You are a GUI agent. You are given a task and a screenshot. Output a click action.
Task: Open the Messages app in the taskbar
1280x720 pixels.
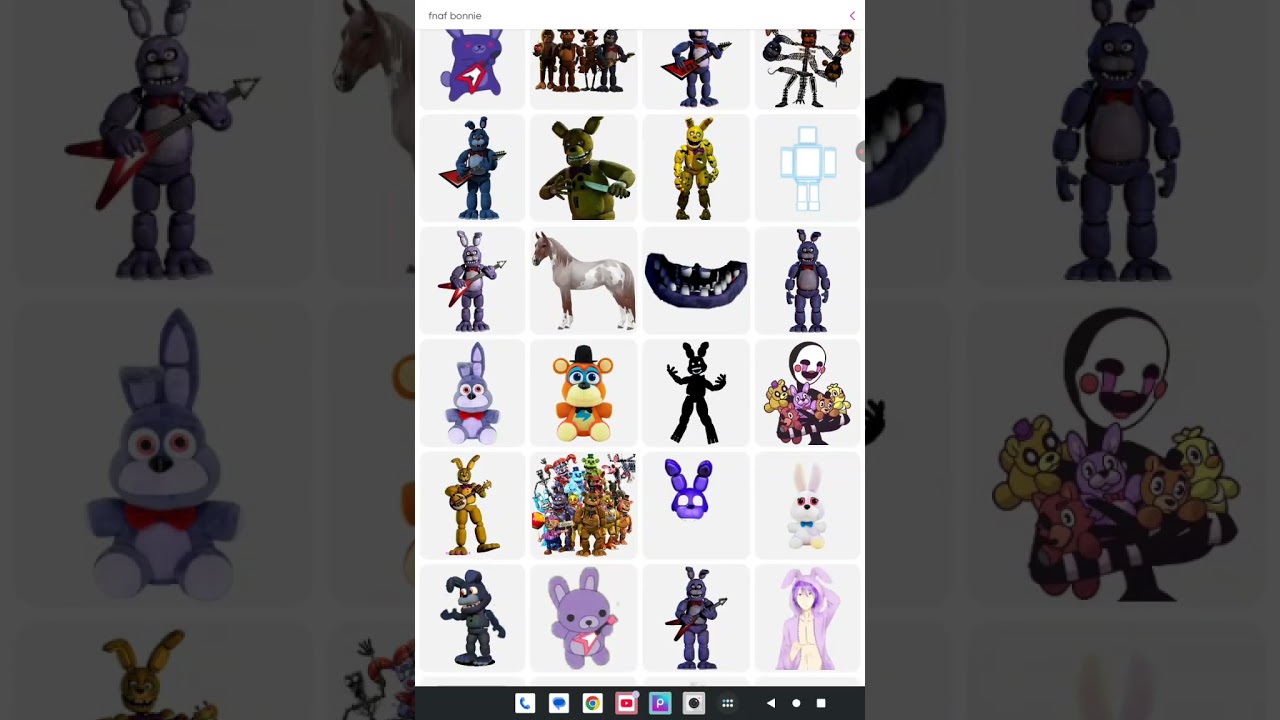pos(559,703)
